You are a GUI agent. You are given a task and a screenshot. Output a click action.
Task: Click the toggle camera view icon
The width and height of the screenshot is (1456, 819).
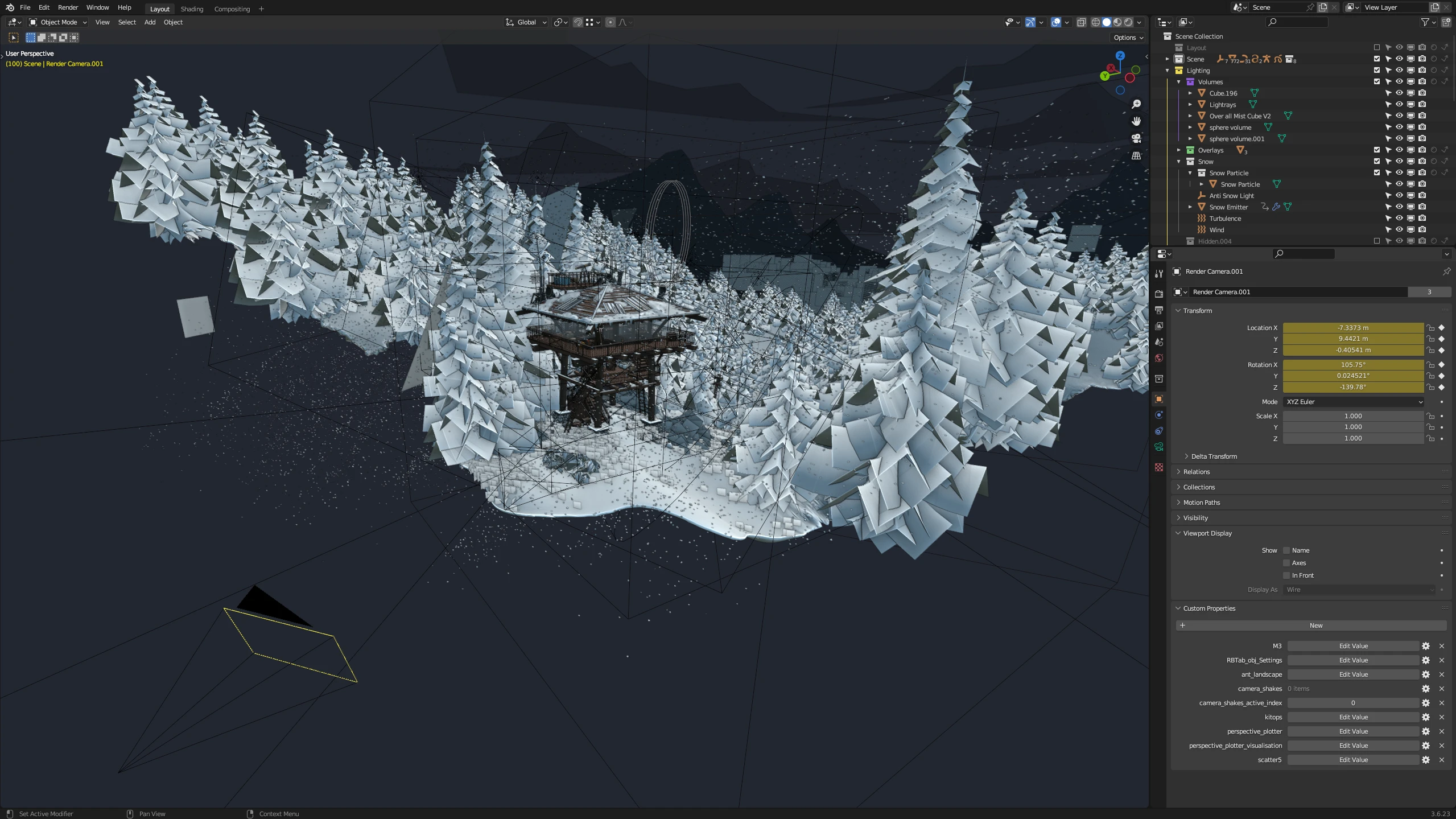pyautogui.click(x=1136, y=138)
